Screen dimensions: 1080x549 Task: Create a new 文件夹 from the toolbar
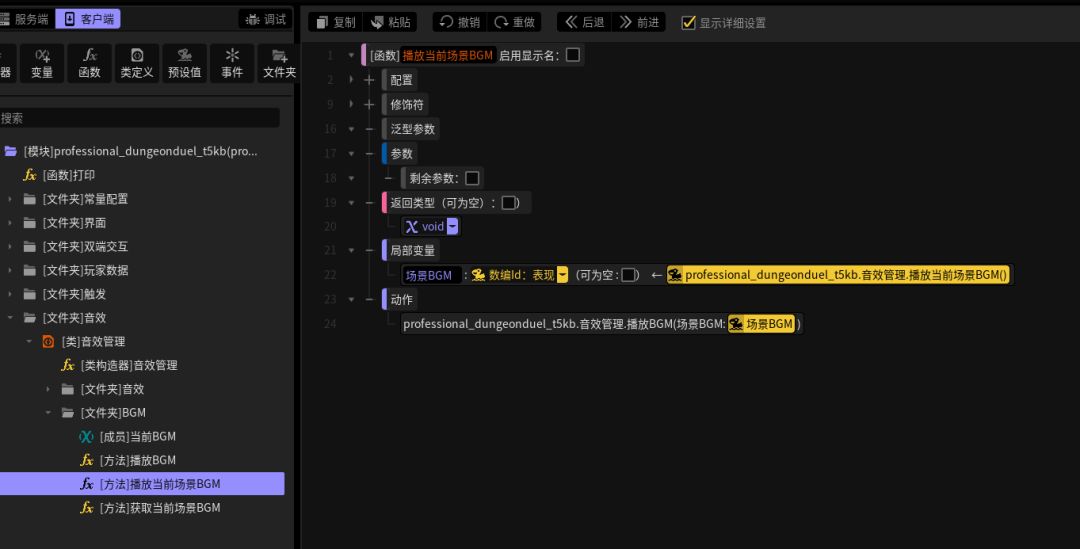279,63
